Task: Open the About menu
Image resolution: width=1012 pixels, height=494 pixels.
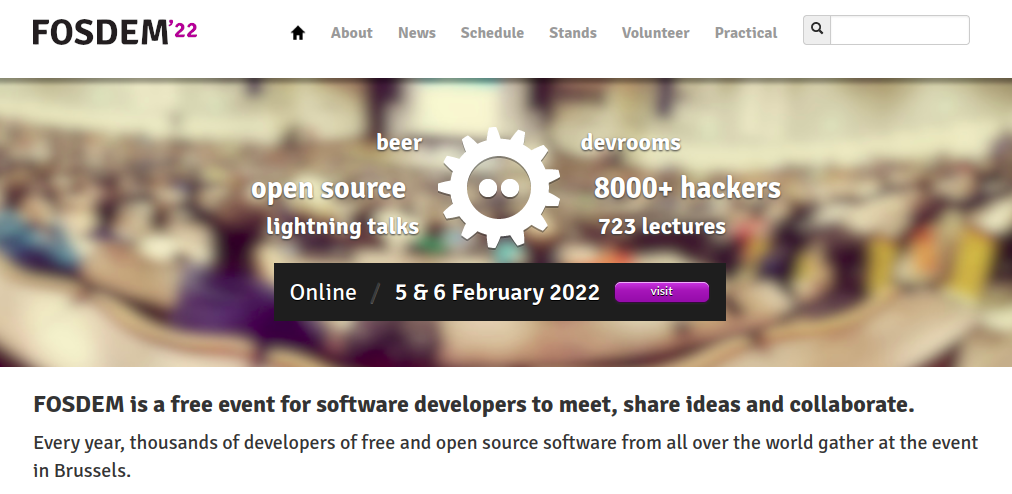Action: (x=352, y=33)
